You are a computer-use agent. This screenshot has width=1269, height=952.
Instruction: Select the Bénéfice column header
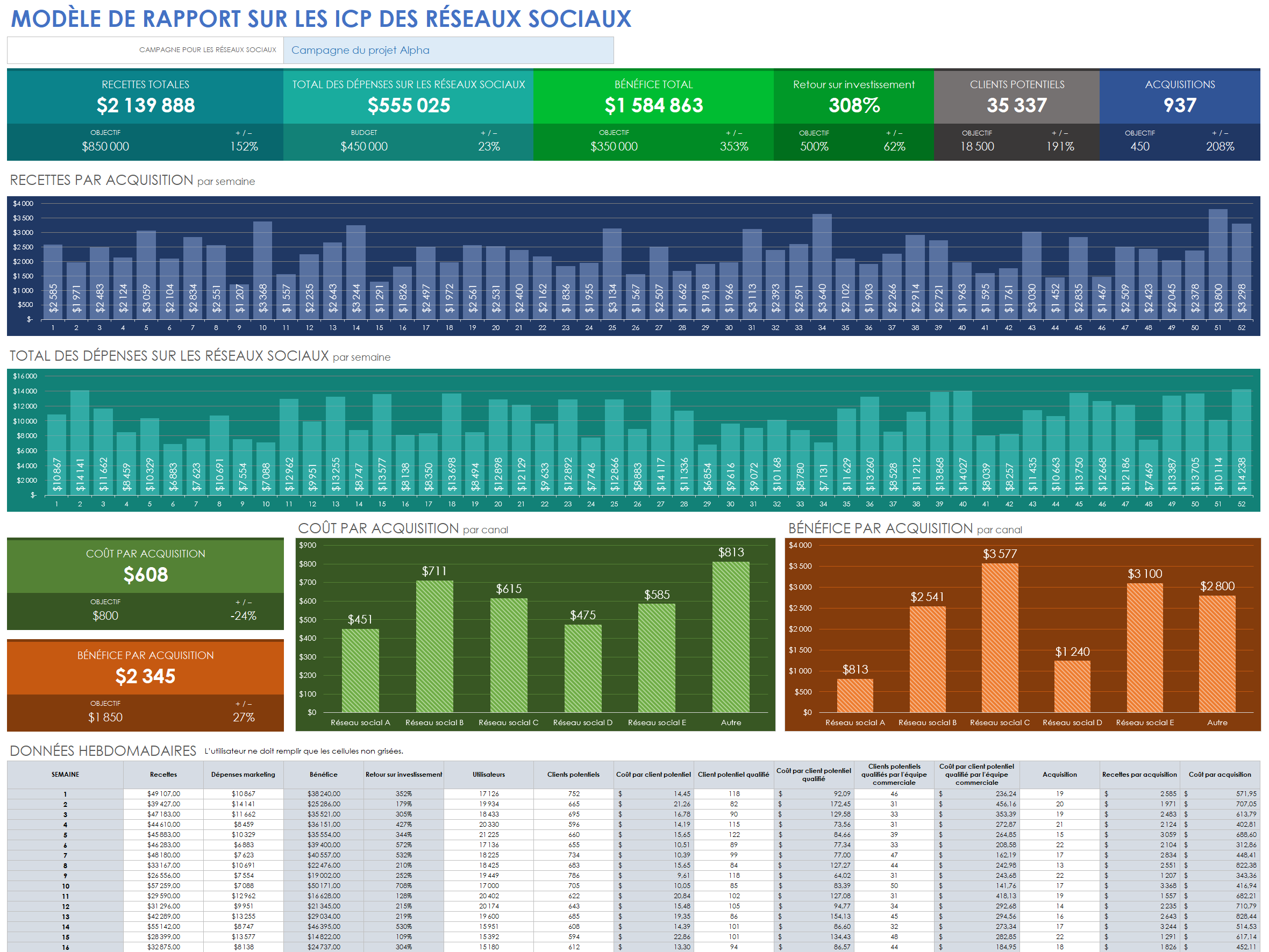pos(324,775)
